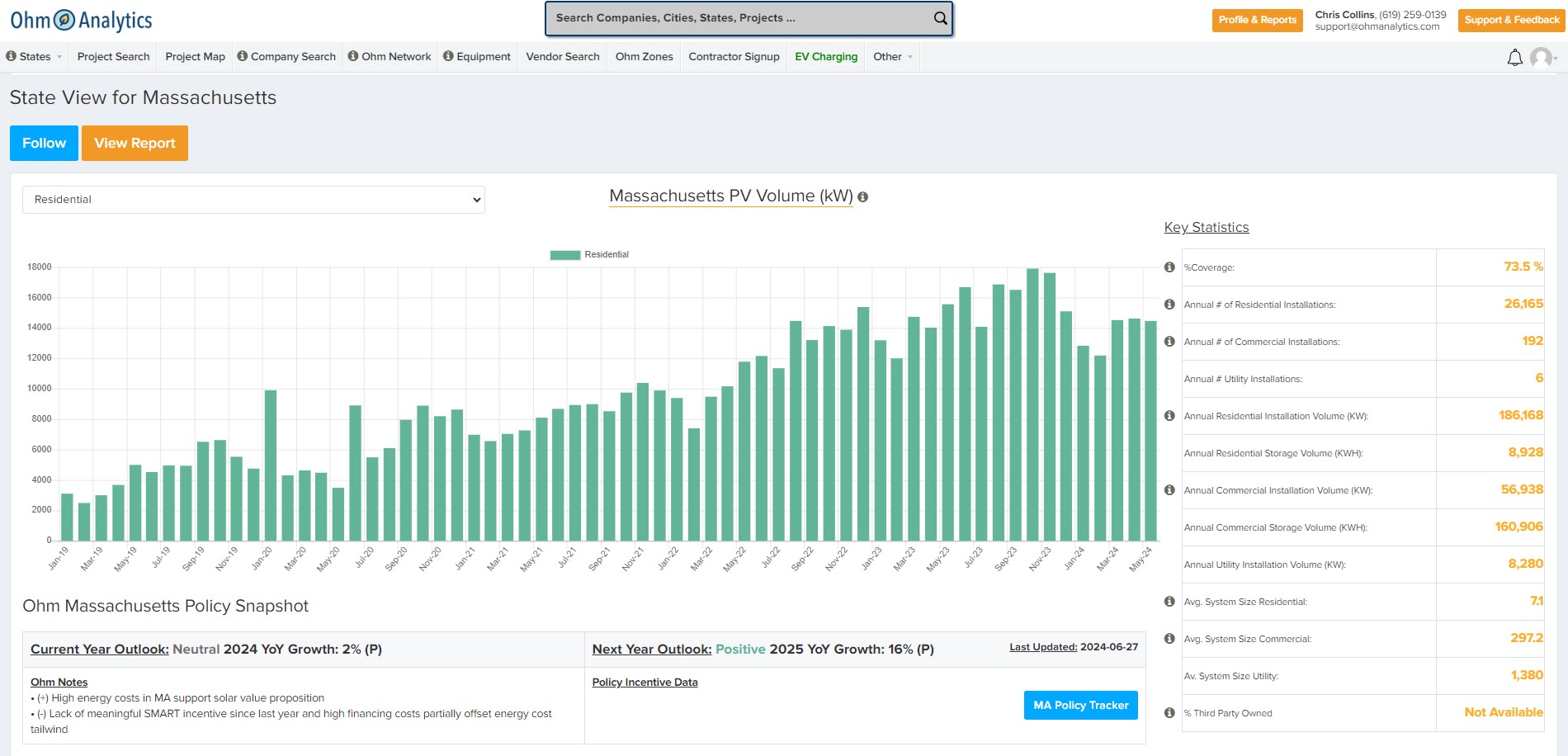This screenshot has height=756, width=1568.
Task: Toggle Residential series in chart legend
Action: pyautogui.click(x=589, y=255)
